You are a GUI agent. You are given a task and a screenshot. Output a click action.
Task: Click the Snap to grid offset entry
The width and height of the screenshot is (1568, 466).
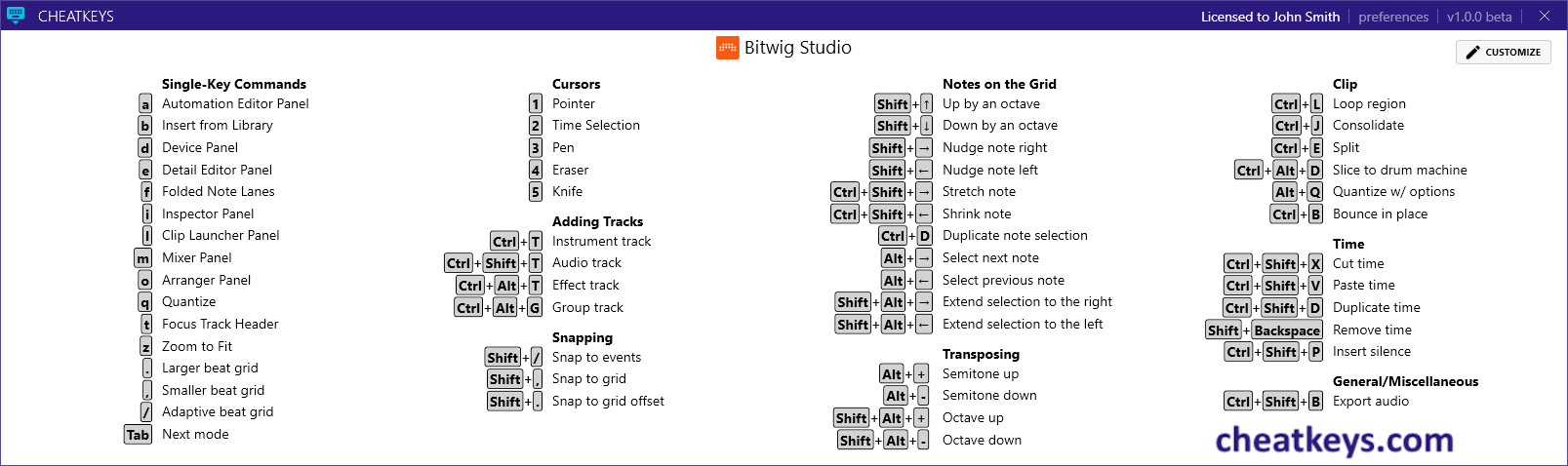click(608, 402)
